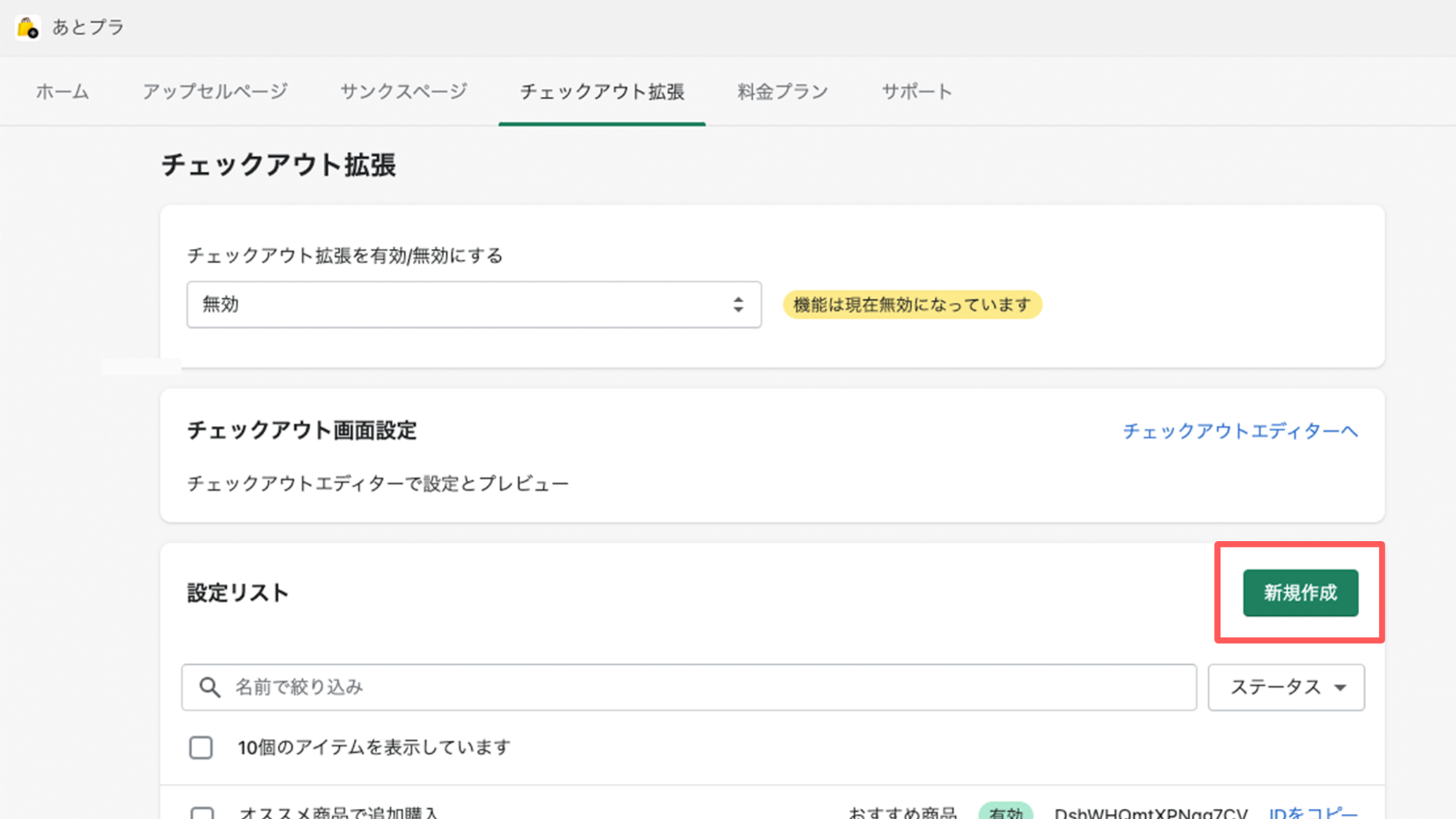Switch to the アップセルページ tab
This screenshot has height=819, width=1456.
point(215,92)
